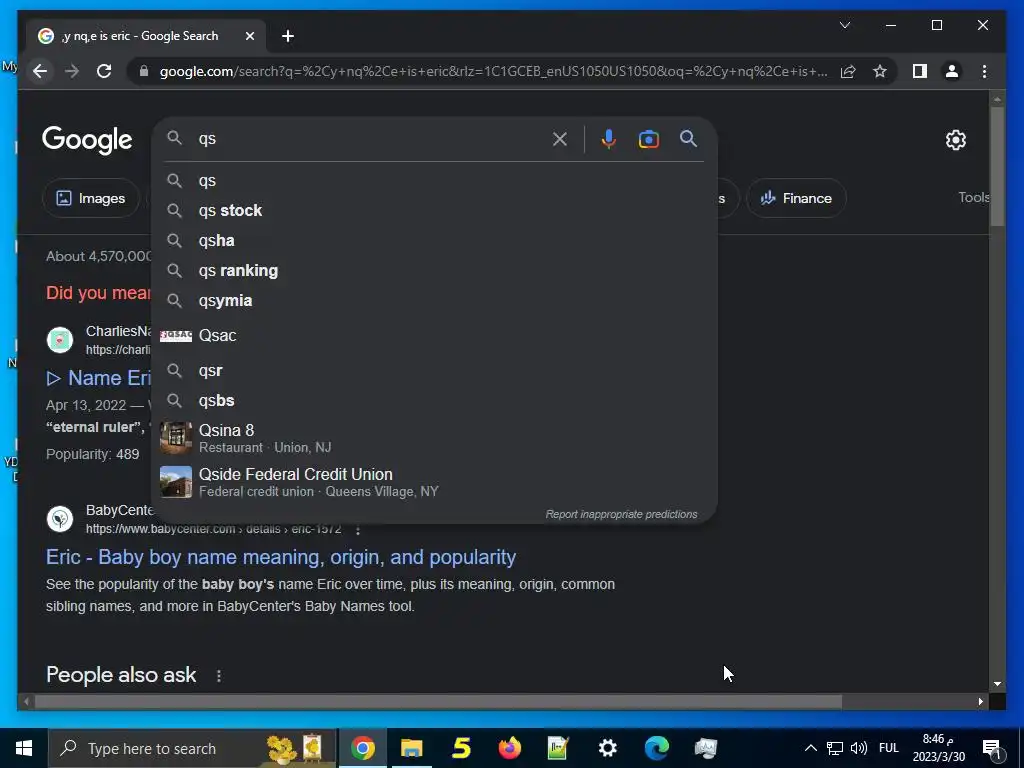Open People also ask options menu
Image resolution: width=1024 pixels, height=768 pixels.
click(219, 676)
